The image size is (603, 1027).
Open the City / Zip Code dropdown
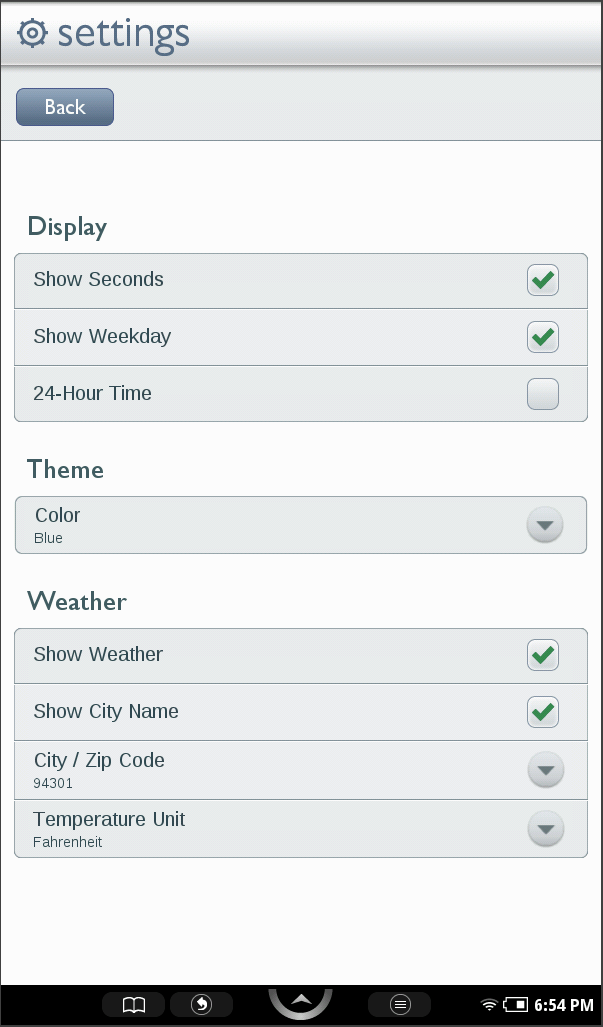point(545,770)
